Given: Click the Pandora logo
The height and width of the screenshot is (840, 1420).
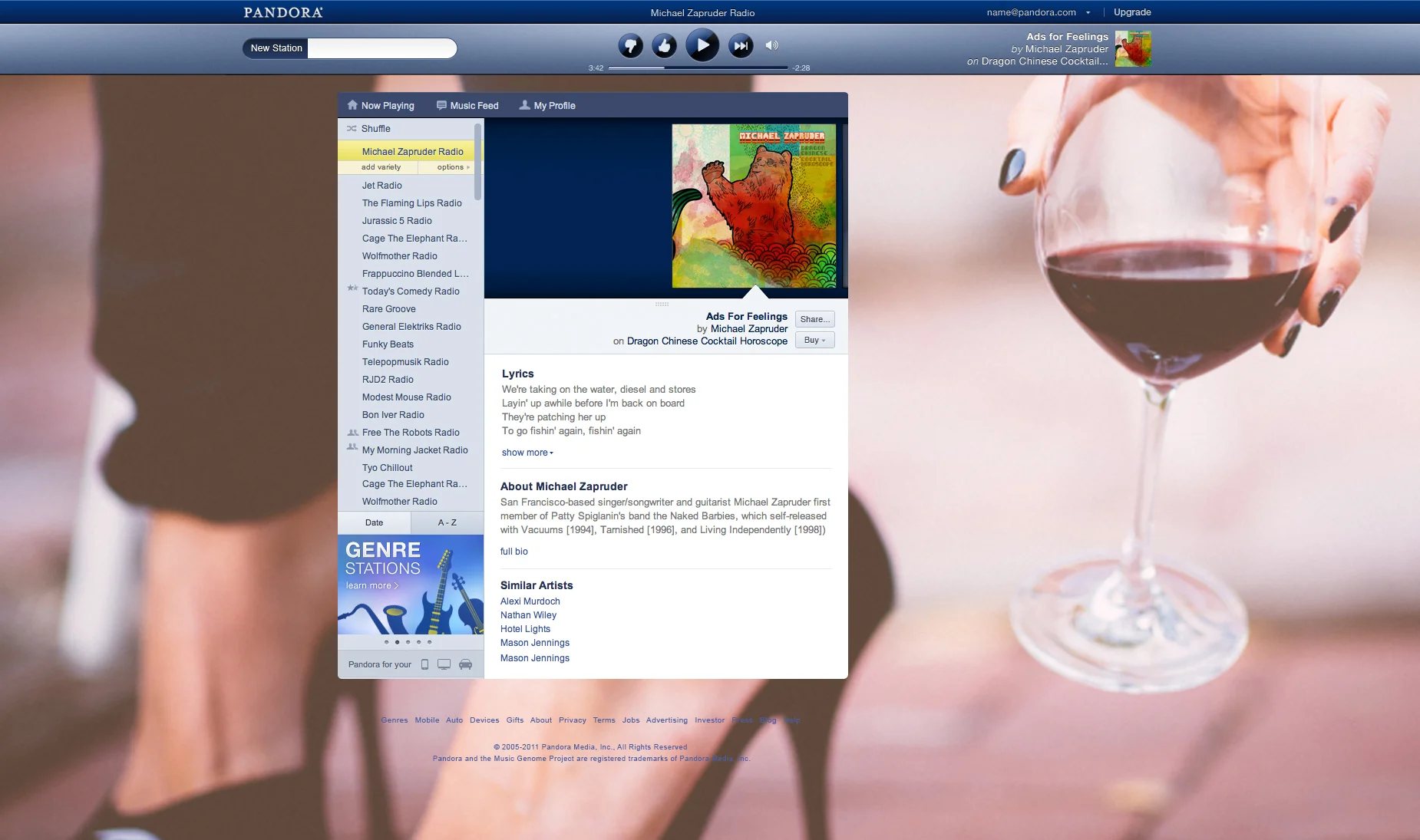Looking at the screenshot, I should (x=283, y=12).
